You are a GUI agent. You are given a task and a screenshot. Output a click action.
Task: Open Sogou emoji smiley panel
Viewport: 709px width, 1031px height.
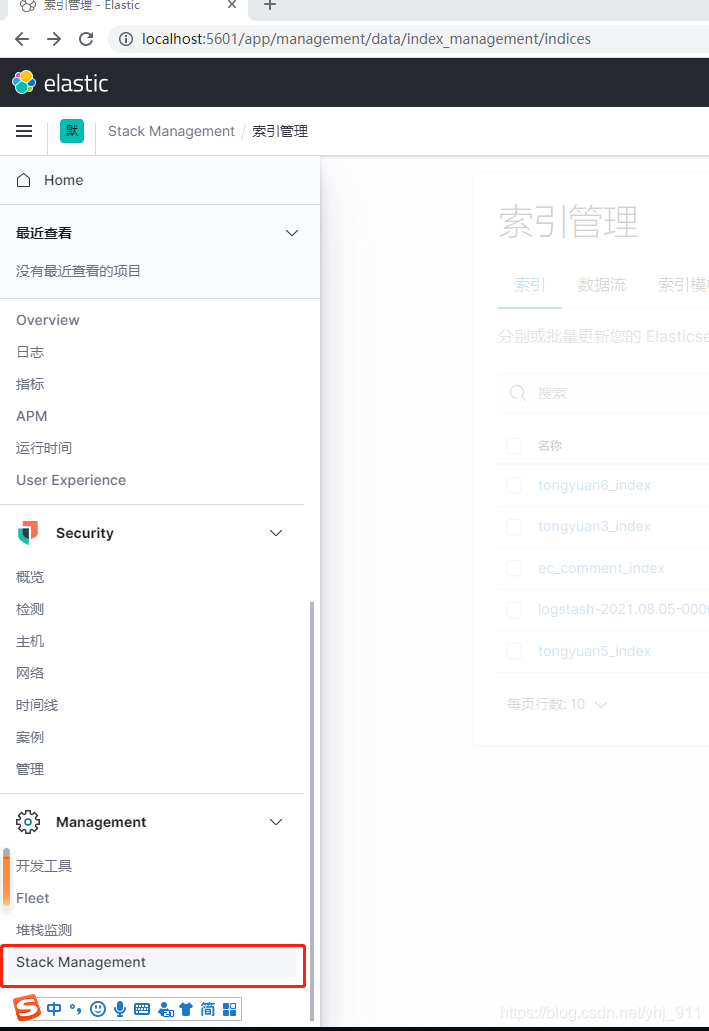98,1009
